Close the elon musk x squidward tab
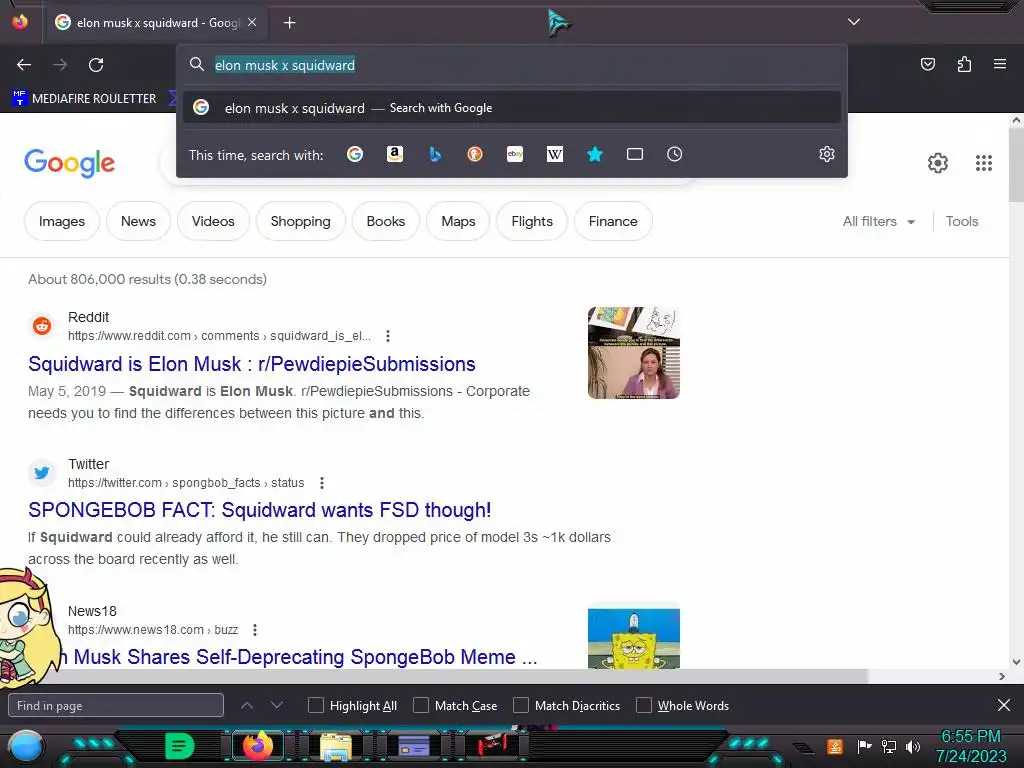Screen dimensions: 1024x768 [x=252, y=22]
